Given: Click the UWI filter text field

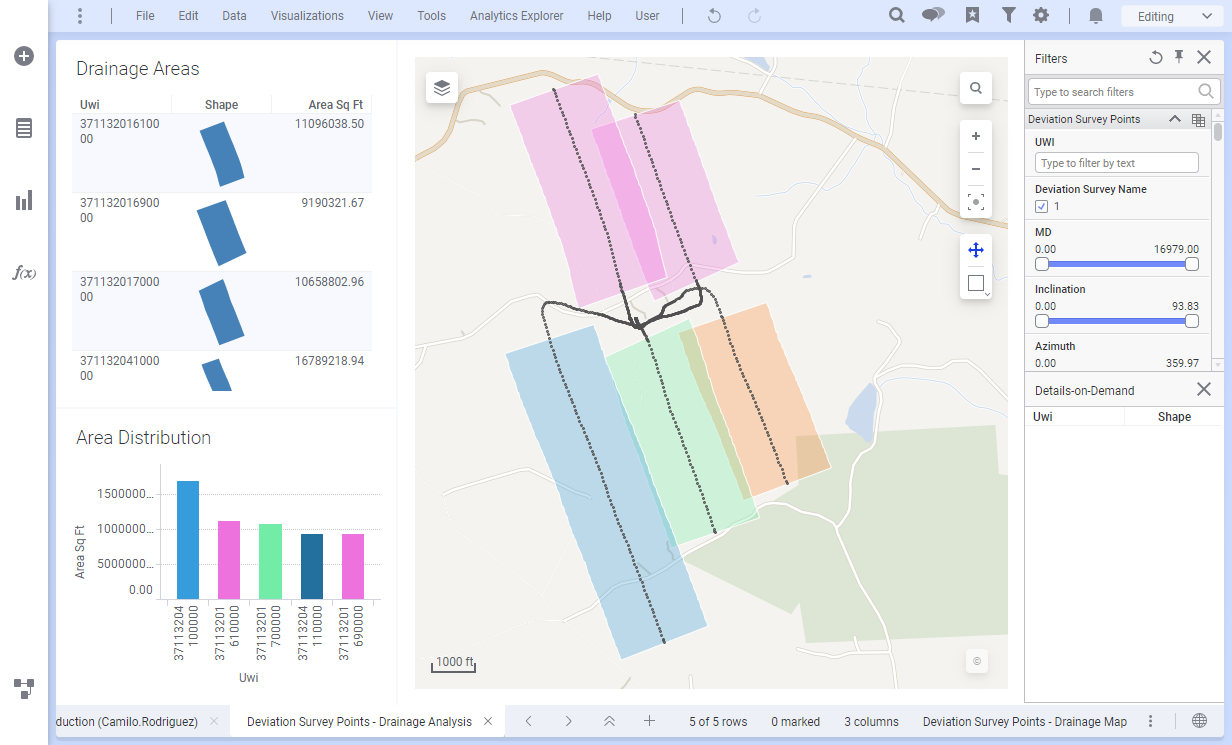Looking at the screenshot, I should (1116, 163).
